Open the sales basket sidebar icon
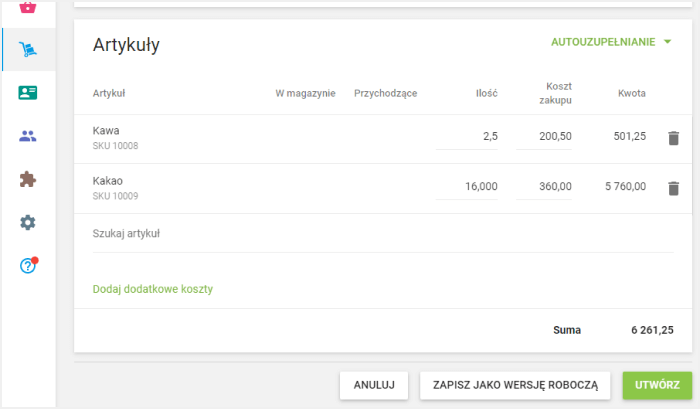The height and width of the screenshot is (409, 700). (x=28, y=7)
